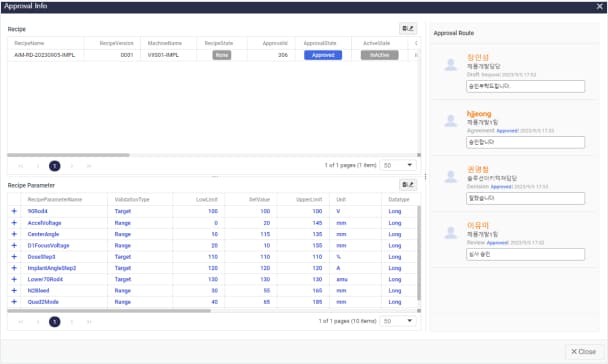The width and height of the screenshot is (608, 364).
Task: Click the first approver's avatar icon
Action: click(x=451, y=64)
